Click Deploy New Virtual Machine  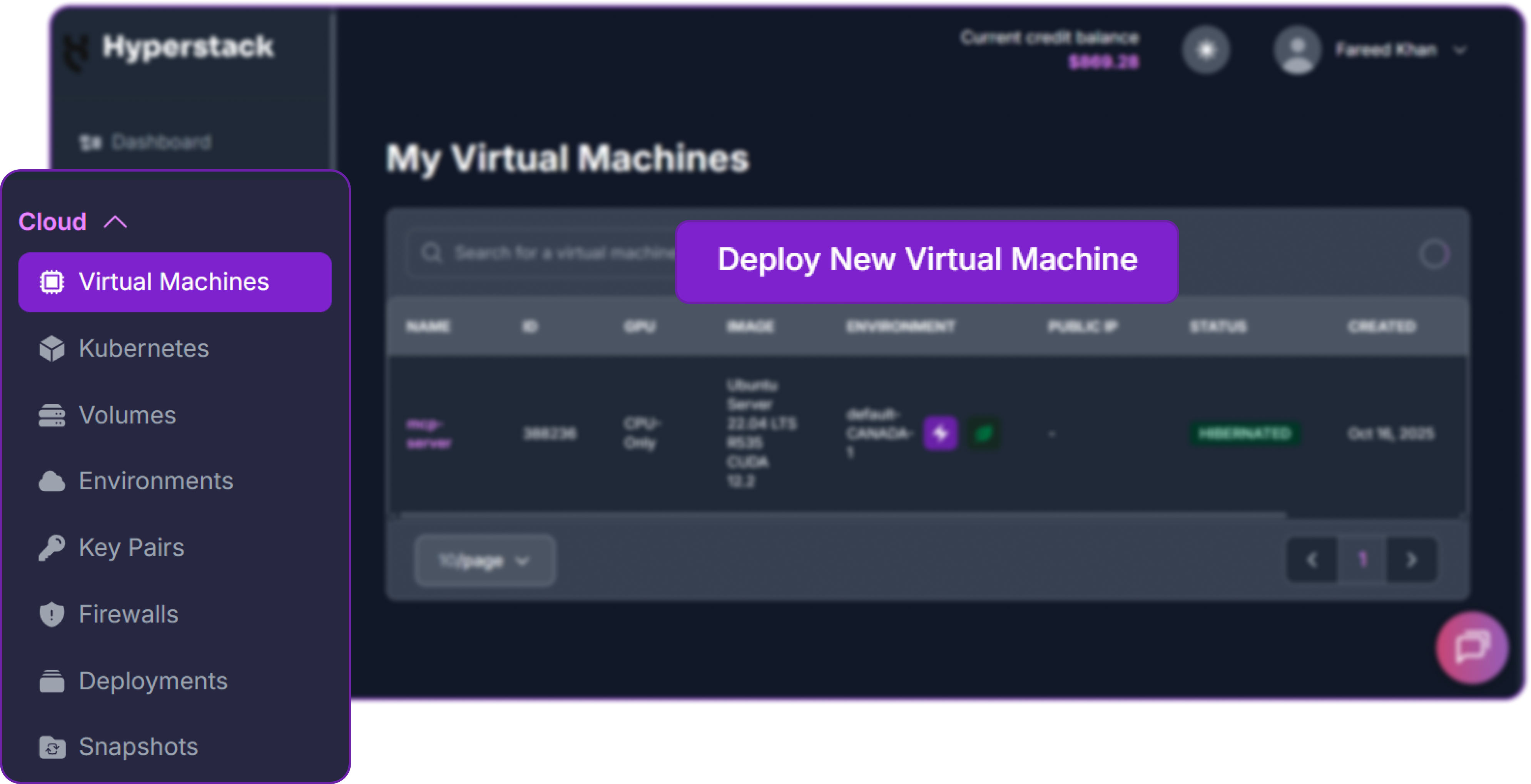(926, 260)
